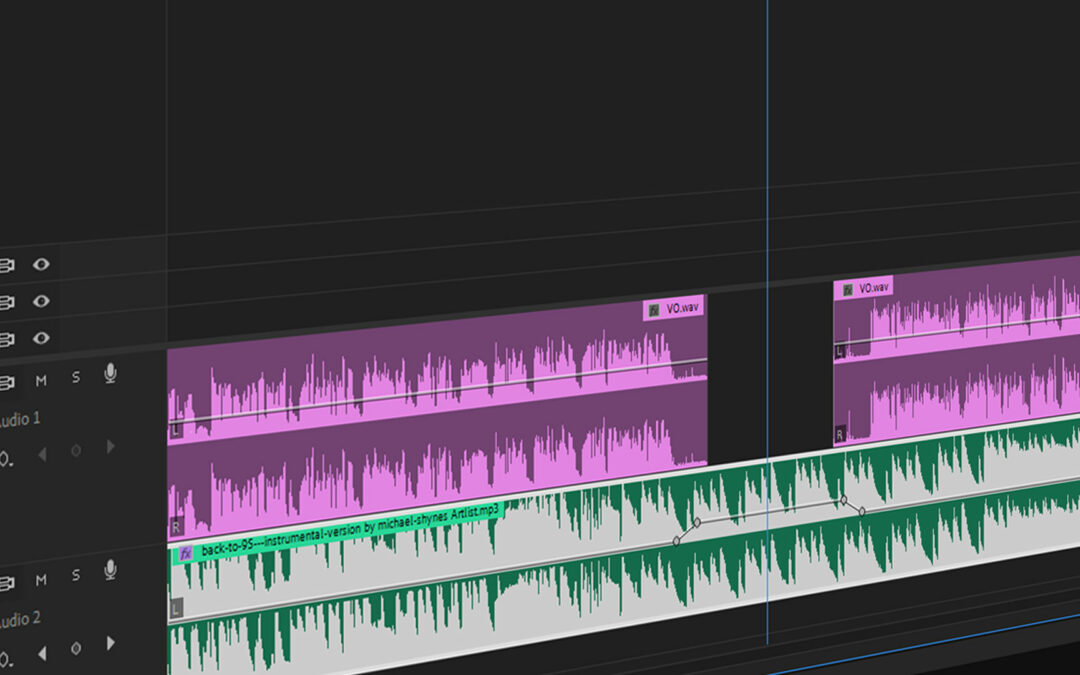Viewport: 1080px width, 675px height.
Task: Select the first VO.wav clip name label
Action: pos(682,307)
